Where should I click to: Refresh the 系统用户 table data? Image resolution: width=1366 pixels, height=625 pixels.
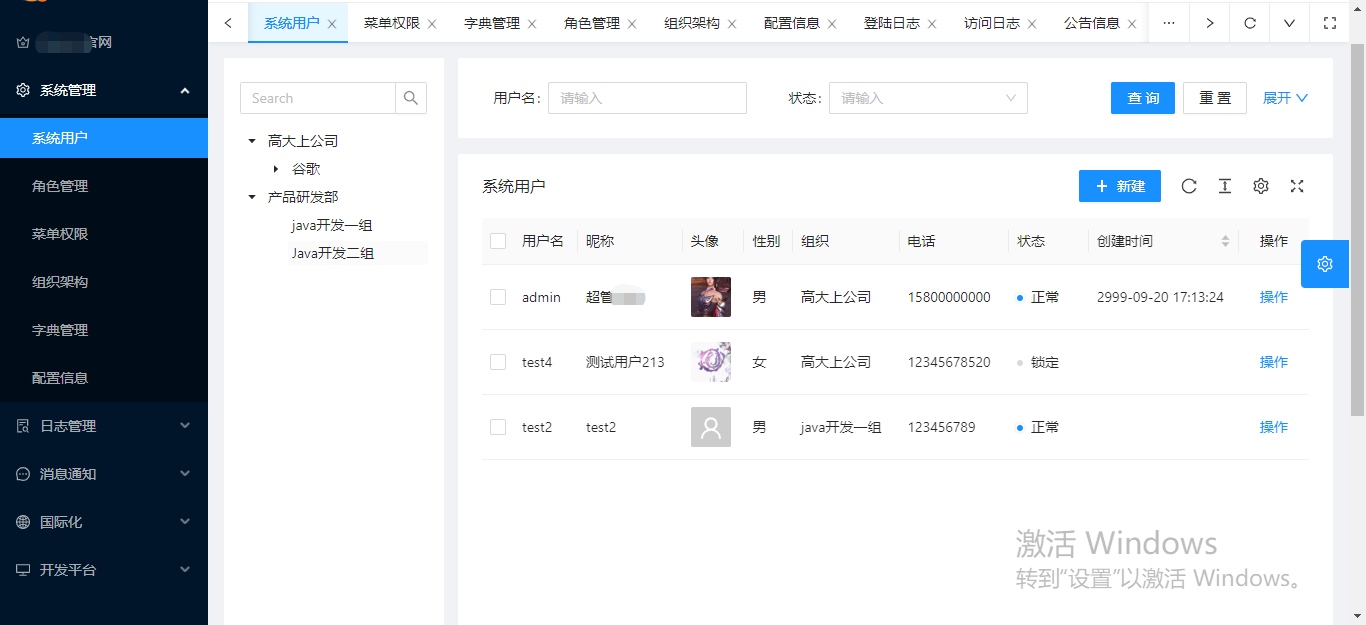[x=1188, y=186]
